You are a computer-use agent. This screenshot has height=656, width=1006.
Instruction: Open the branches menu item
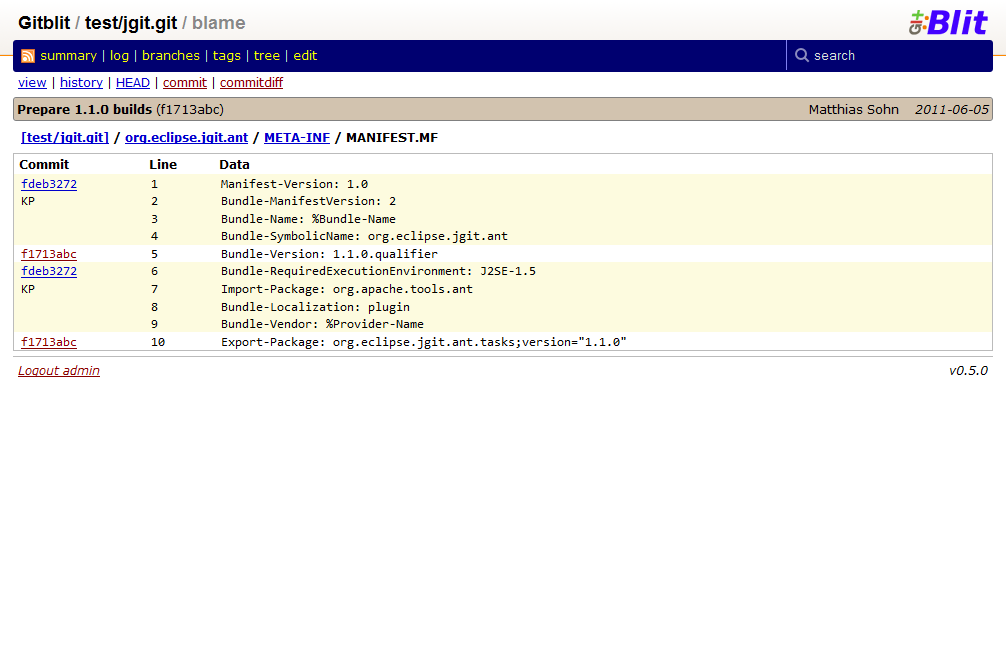click(171, 56)
